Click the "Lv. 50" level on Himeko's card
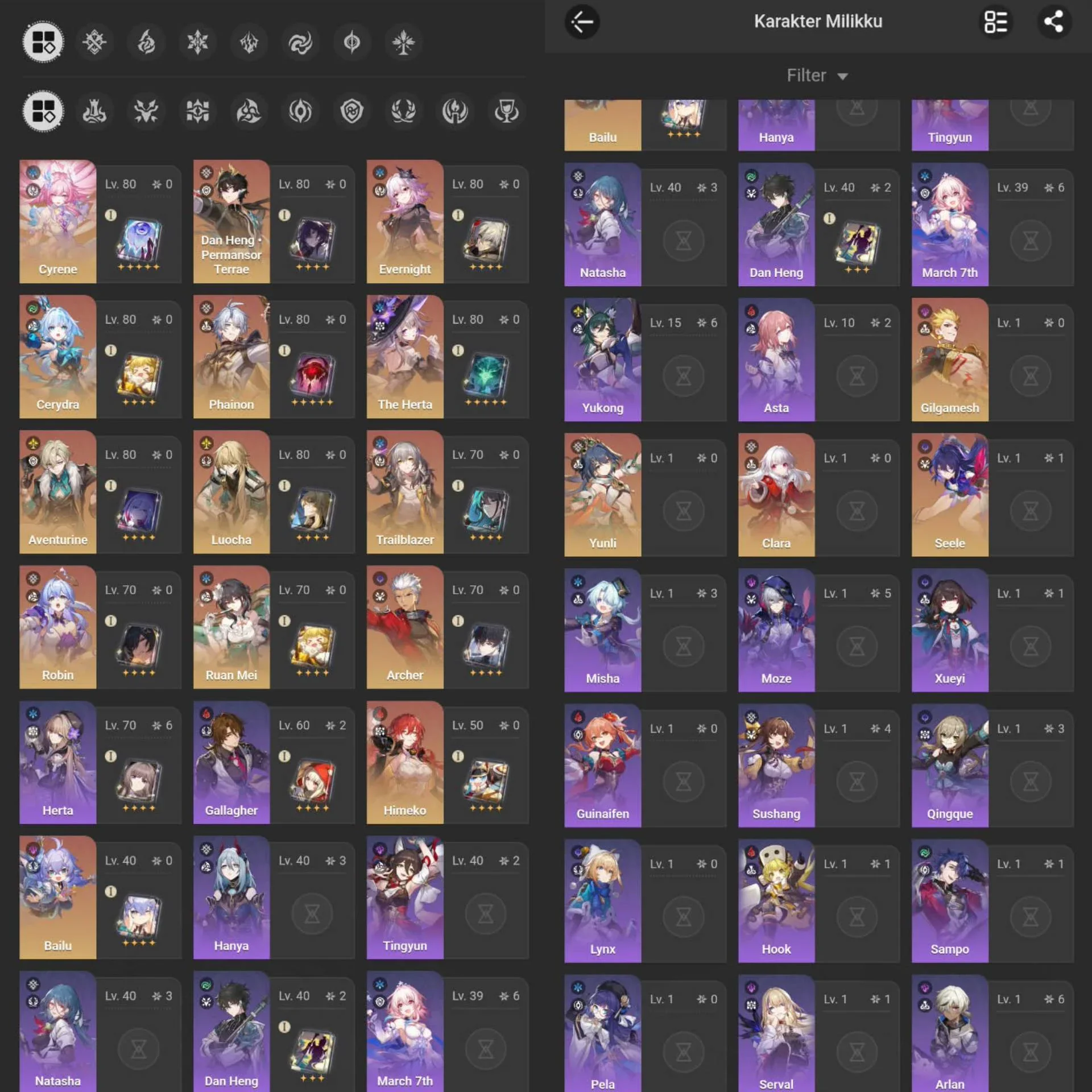Screen dimensions: 1092x1092 [x=468, y=725]
